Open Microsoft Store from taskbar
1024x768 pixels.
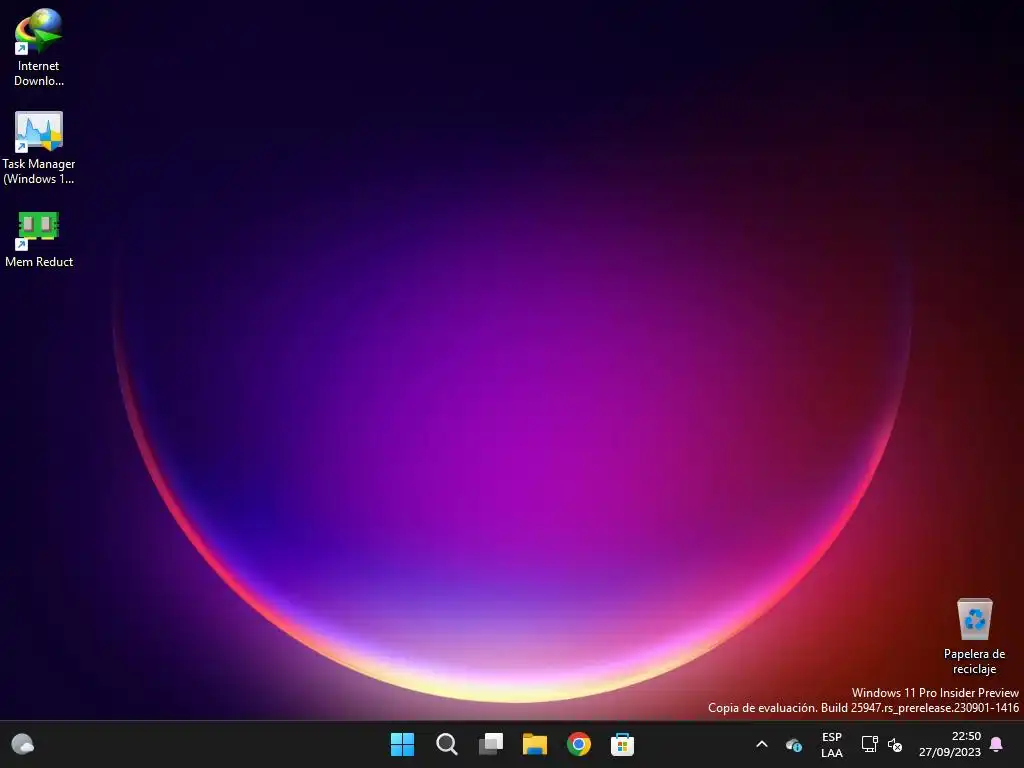(622, 744)
